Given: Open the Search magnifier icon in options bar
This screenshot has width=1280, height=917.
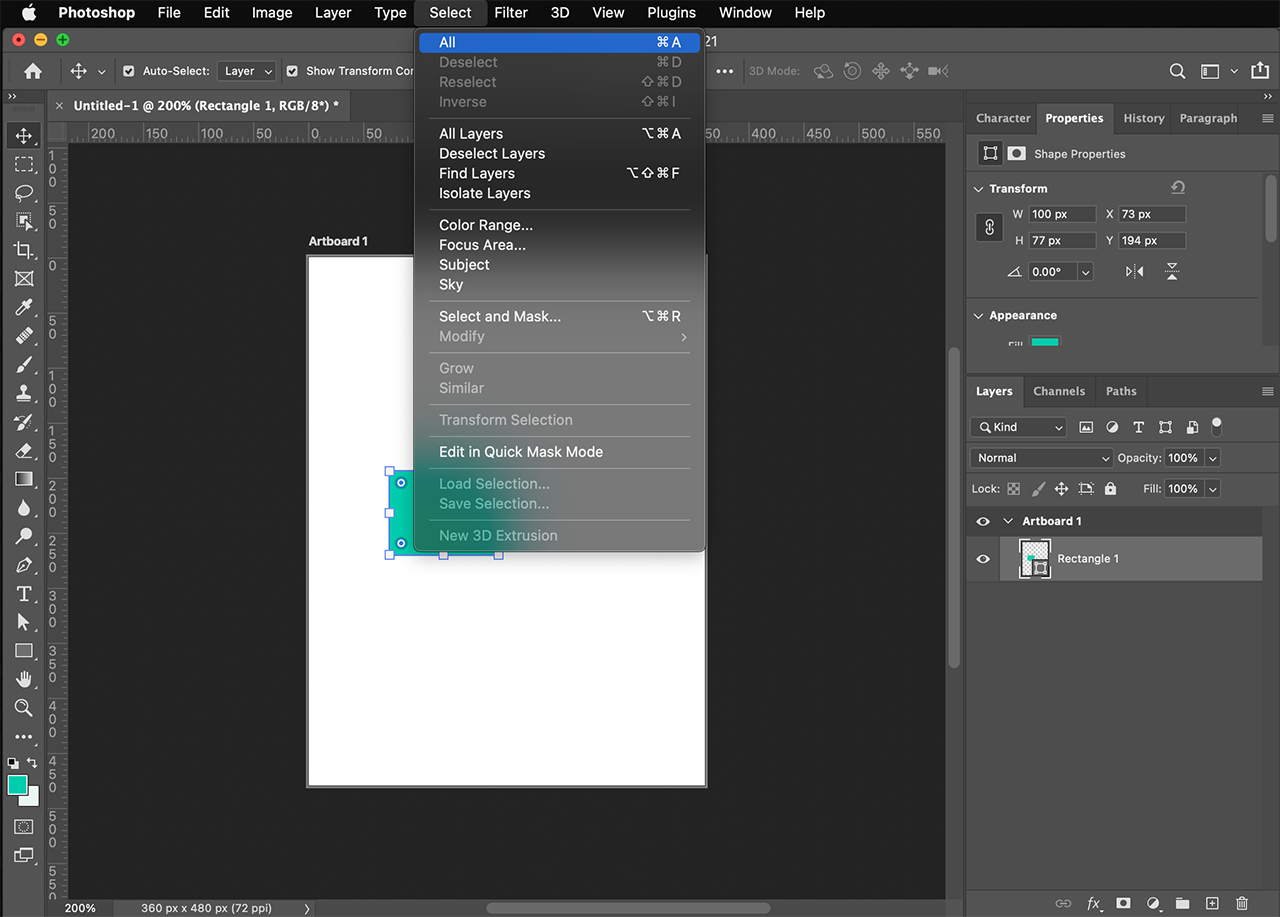Looking at the screenshot, I should click(1178, 71).
